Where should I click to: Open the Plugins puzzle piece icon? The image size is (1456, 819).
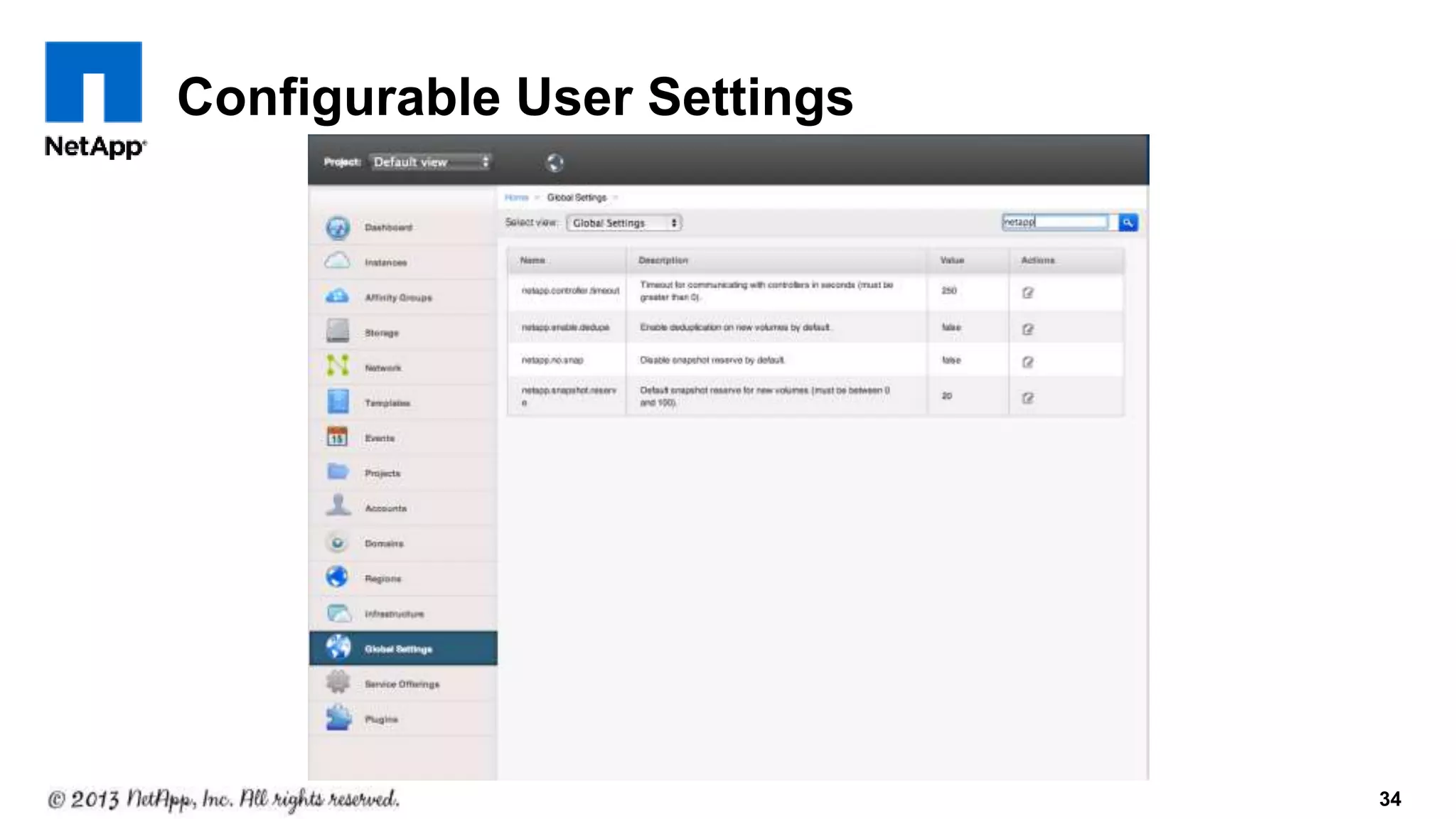pos(338,717)
